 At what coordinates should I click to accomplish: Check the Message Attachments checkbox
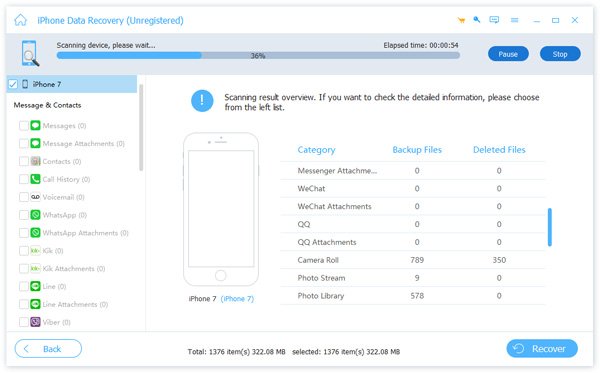[24, 143]
